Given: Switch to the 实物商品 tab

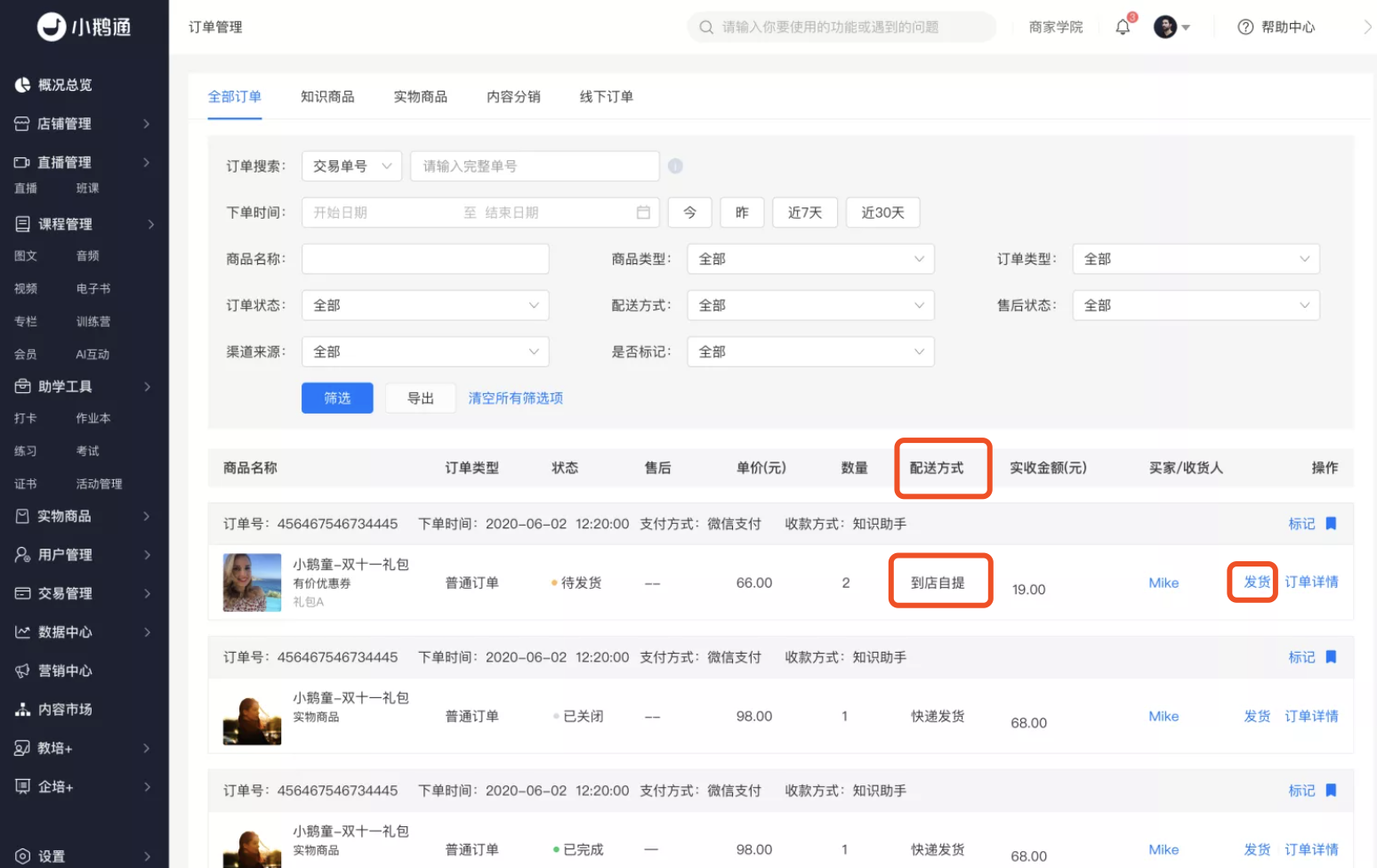Looking at the screenshot, I should (421, 96).
